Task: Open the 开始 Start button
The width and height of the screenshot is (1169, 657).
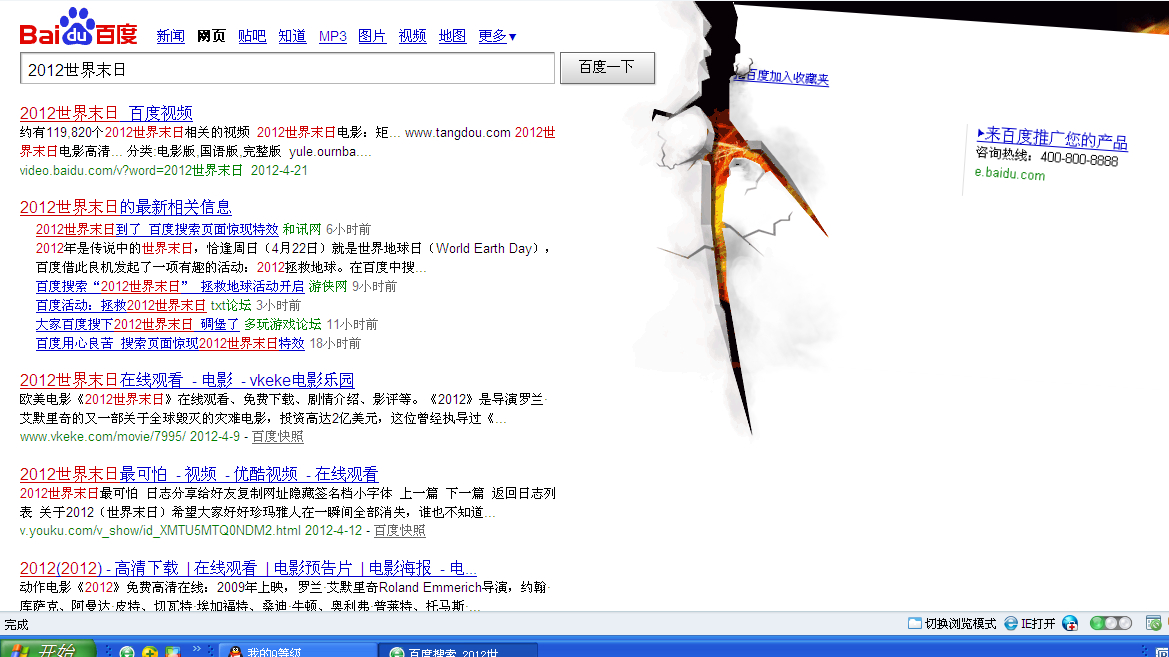Action: [48, 650]
